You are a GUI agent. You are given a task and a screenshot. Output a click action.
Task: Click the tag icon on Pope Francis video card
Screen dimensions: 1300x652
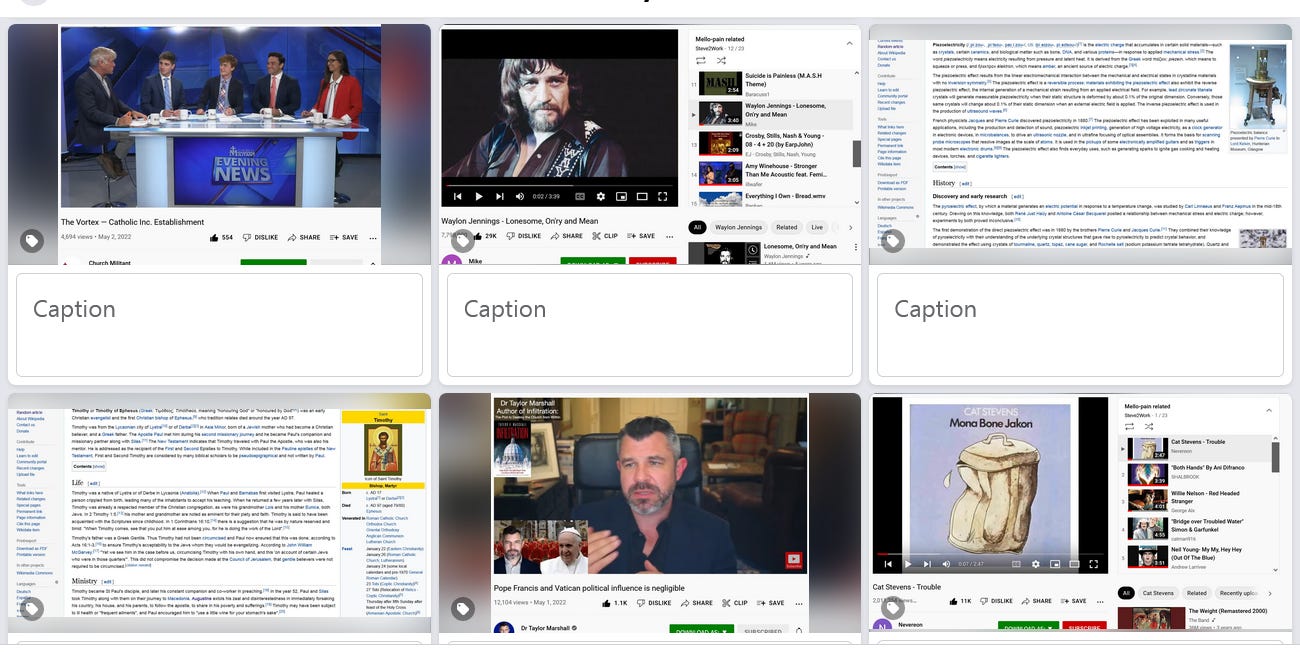click(462, 609)
